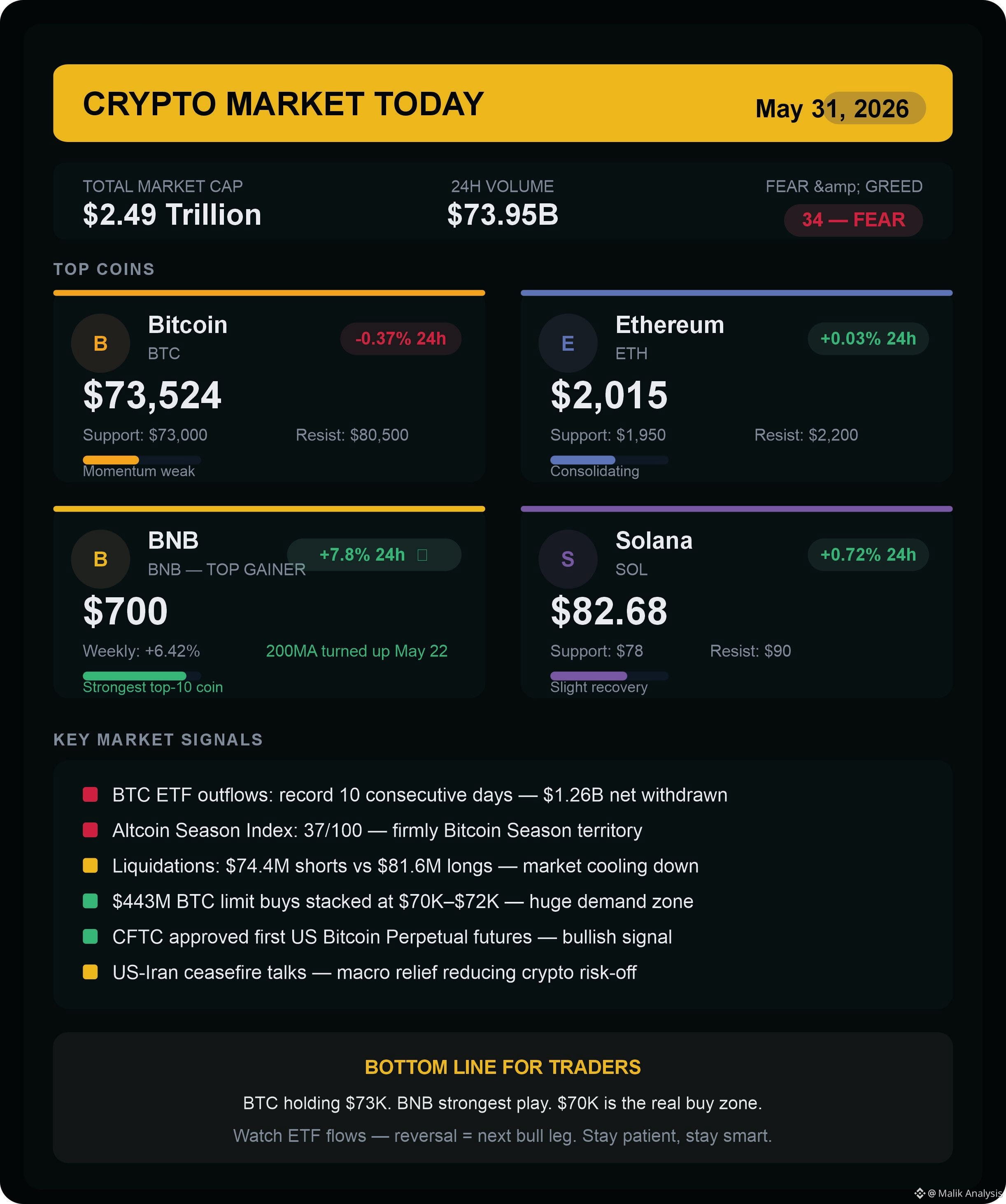Image resolution: width=1006 pixels, height=1204 pixels.
Task: Click the Solana S coin icon
Action: 568,559
